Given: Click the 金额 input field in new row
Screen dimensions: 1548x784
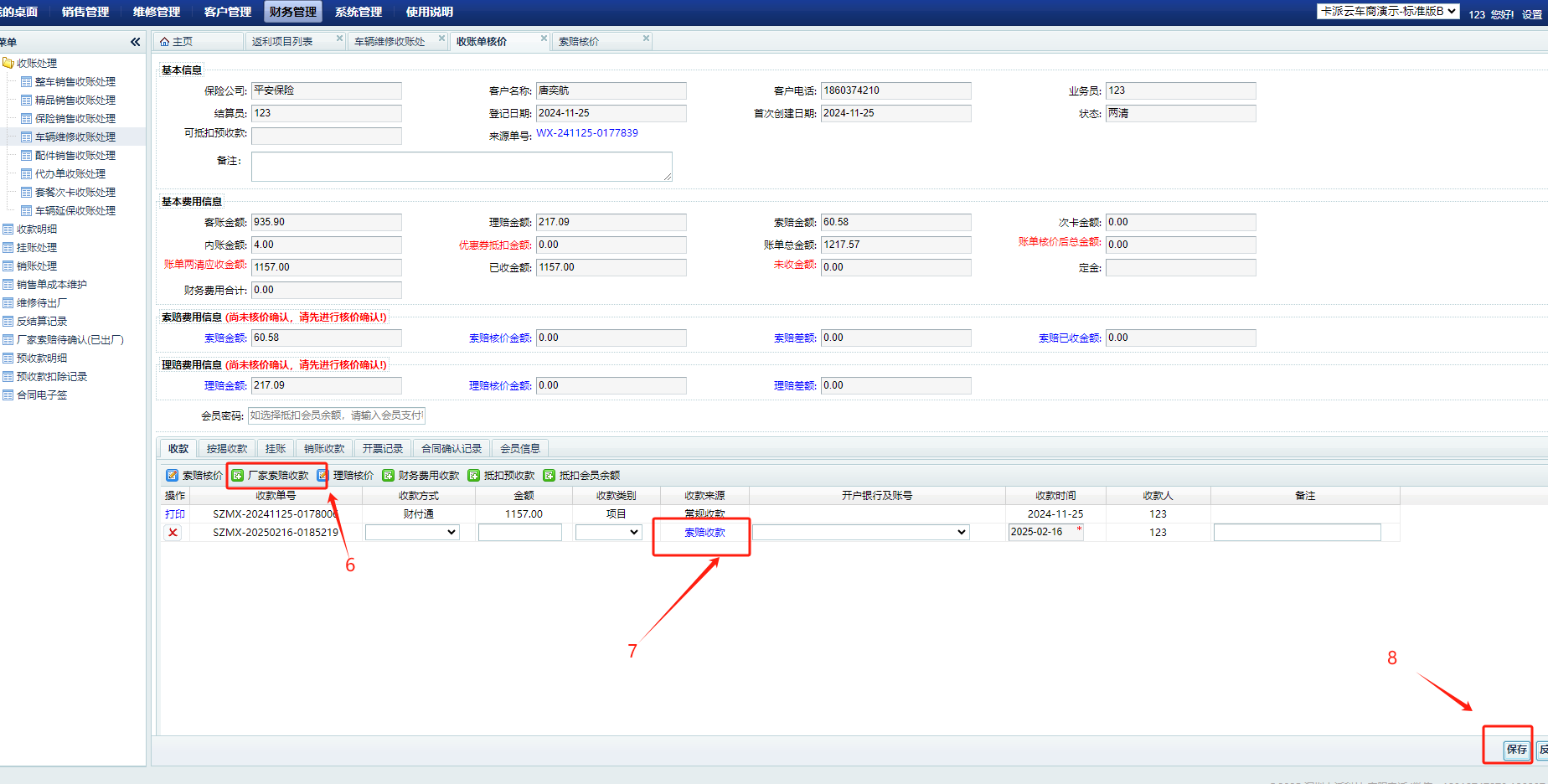Looking at the screenshot, I should tap(520, 533).
